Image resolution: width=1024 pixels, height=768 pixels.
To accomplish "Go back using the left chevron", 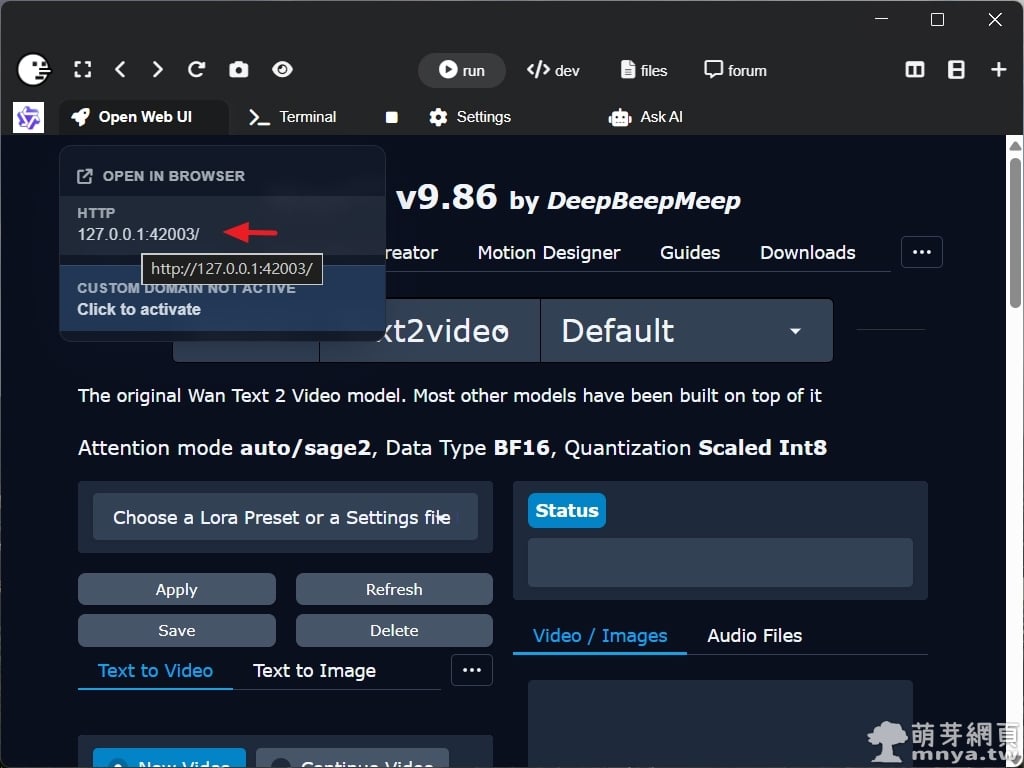I will (120, 69).
